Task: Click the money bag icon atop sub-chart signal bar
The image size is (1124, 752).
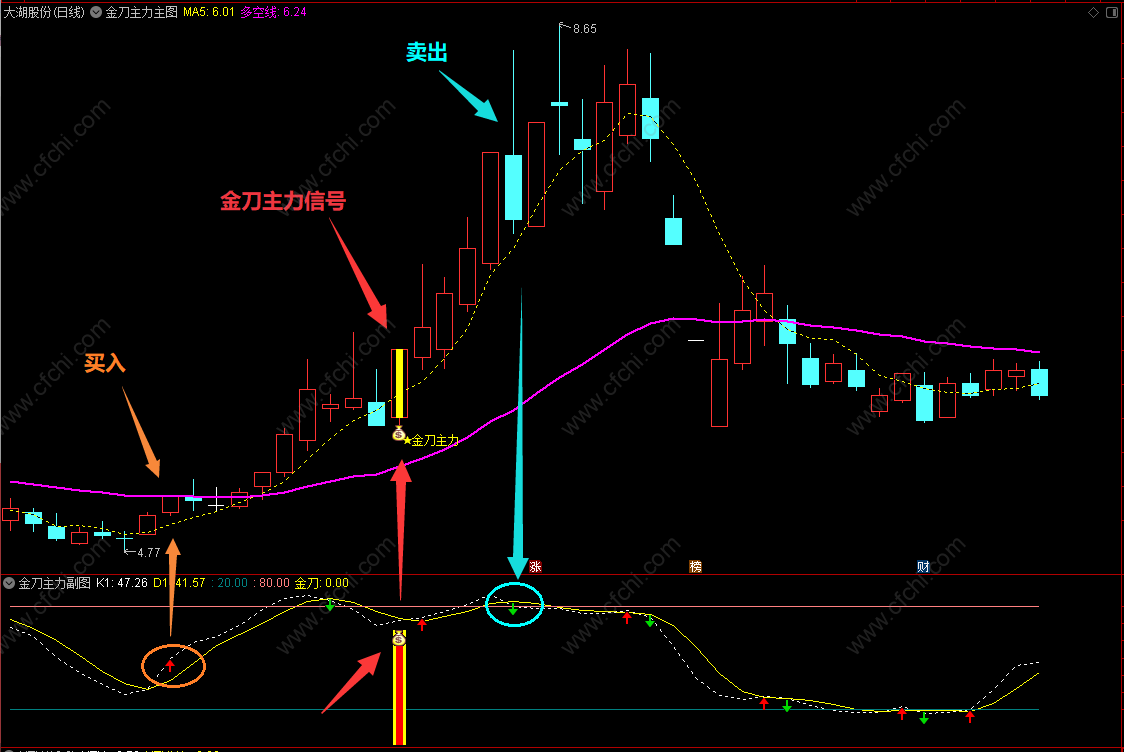Action: coord(399,638)
